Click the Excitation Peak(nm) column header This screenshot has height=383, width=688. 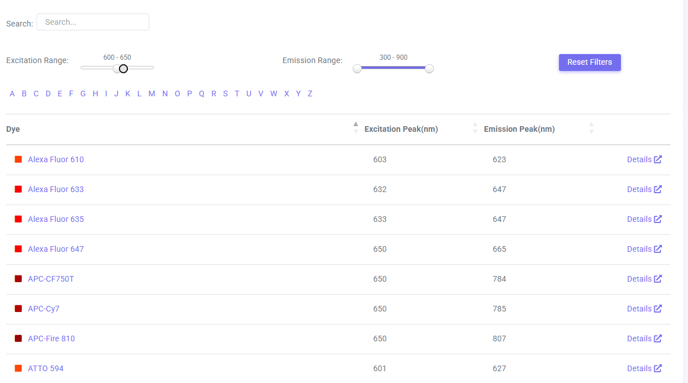coord(401,129)
